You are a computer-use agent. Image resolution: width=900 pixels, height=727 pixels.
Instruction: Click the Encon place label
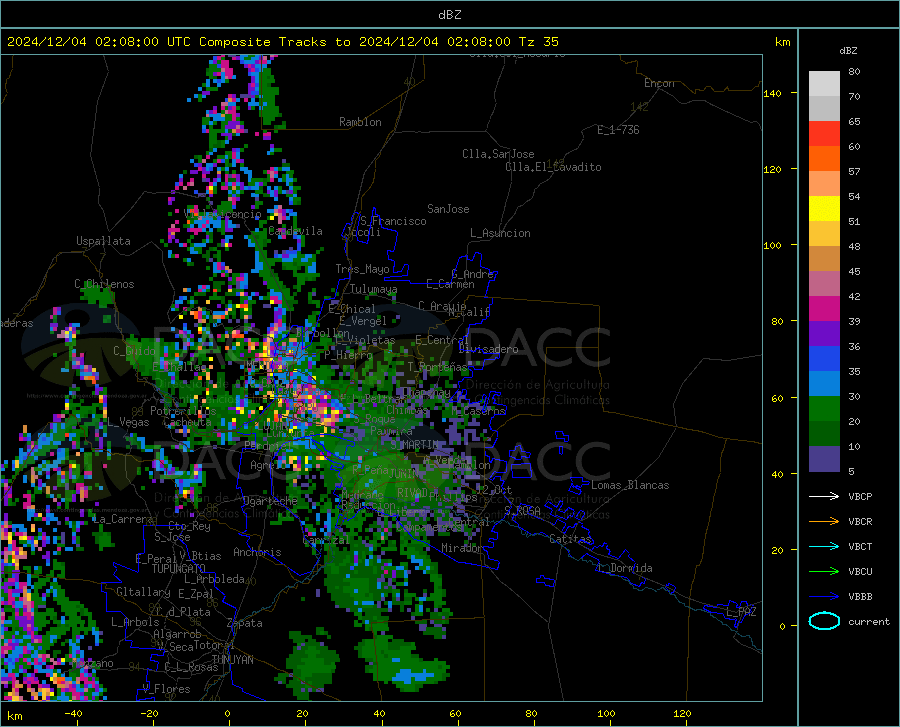coord(659,83)
